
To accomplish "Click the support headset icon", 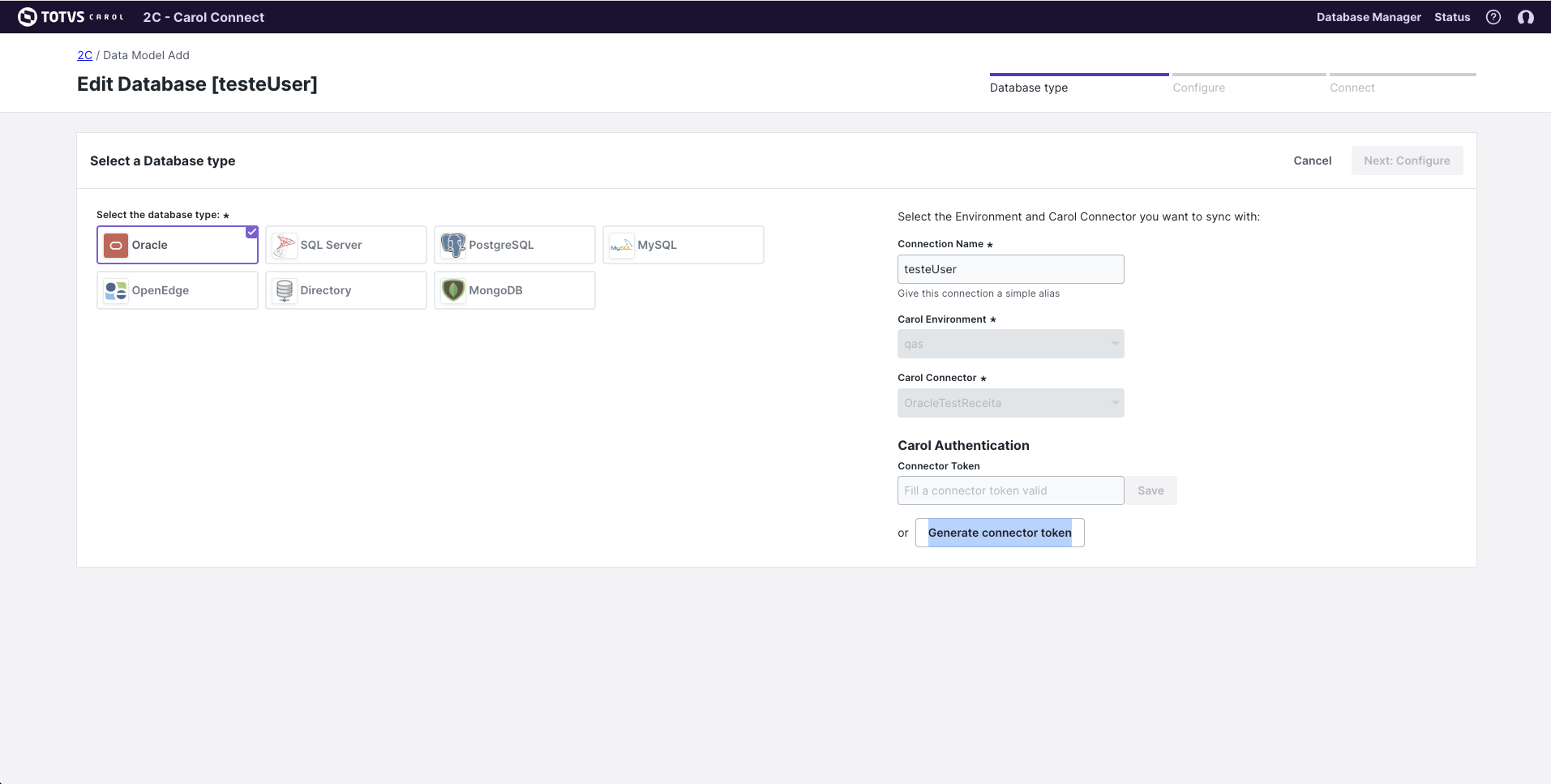I will (1525, 17).
